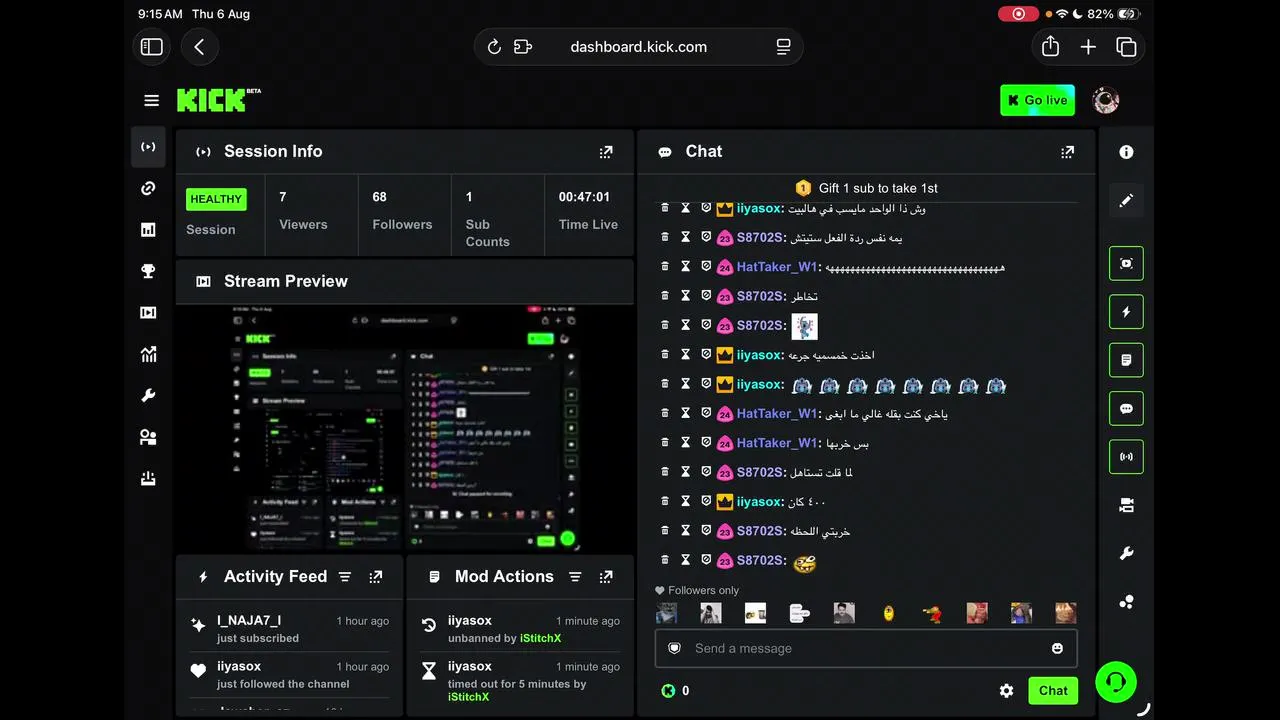Open the Mod Actions filter menu
This screenshot has height=720, width=1280.
point(575,577)
